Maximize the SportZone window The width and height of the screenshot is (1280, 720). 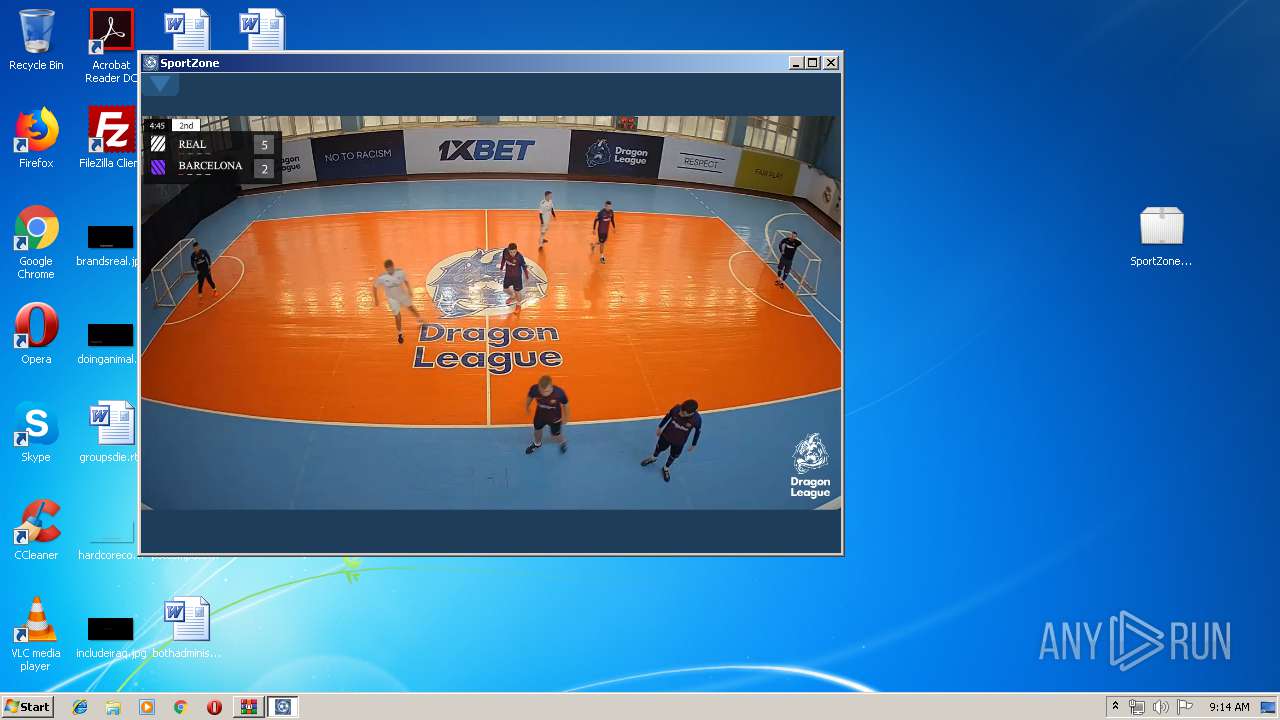(x=813, y=63)
